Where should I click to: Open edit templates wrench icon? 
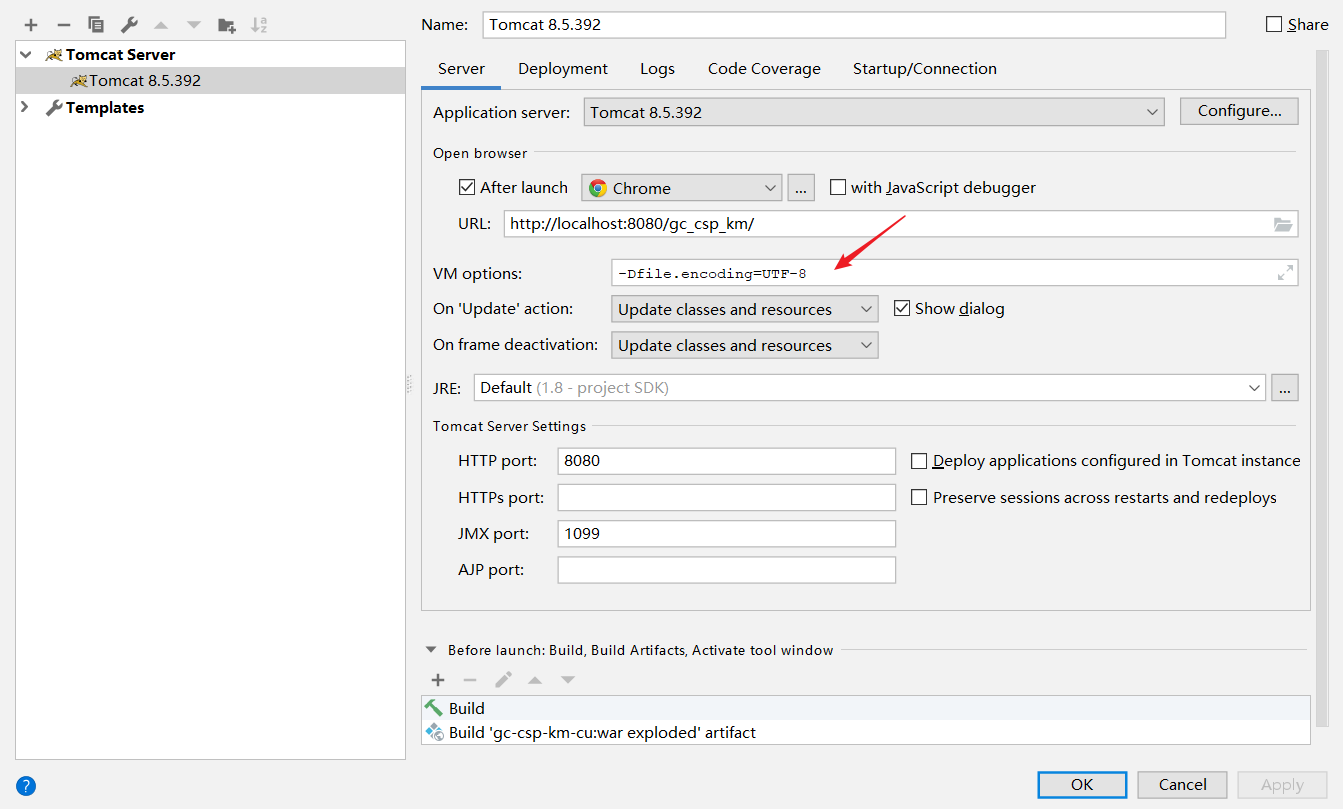pyautogui.click(x=129, y=25)
